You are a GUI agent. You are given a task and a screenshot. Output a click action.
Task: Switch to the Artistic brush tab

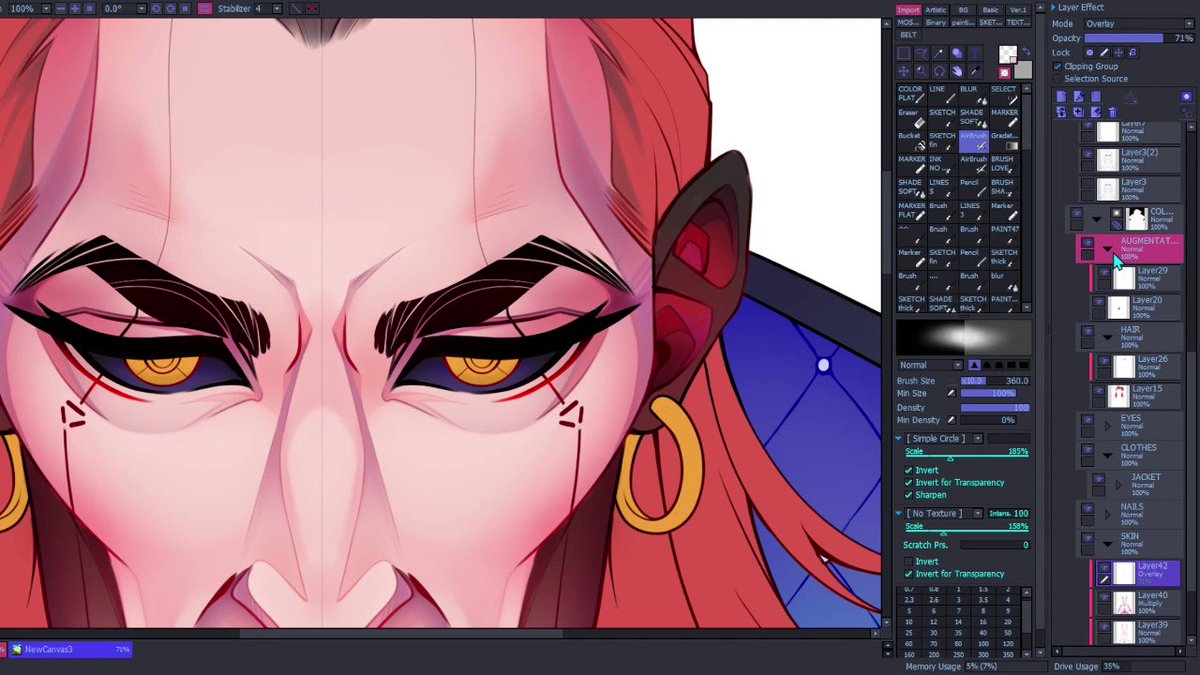(x=937, y=9)
